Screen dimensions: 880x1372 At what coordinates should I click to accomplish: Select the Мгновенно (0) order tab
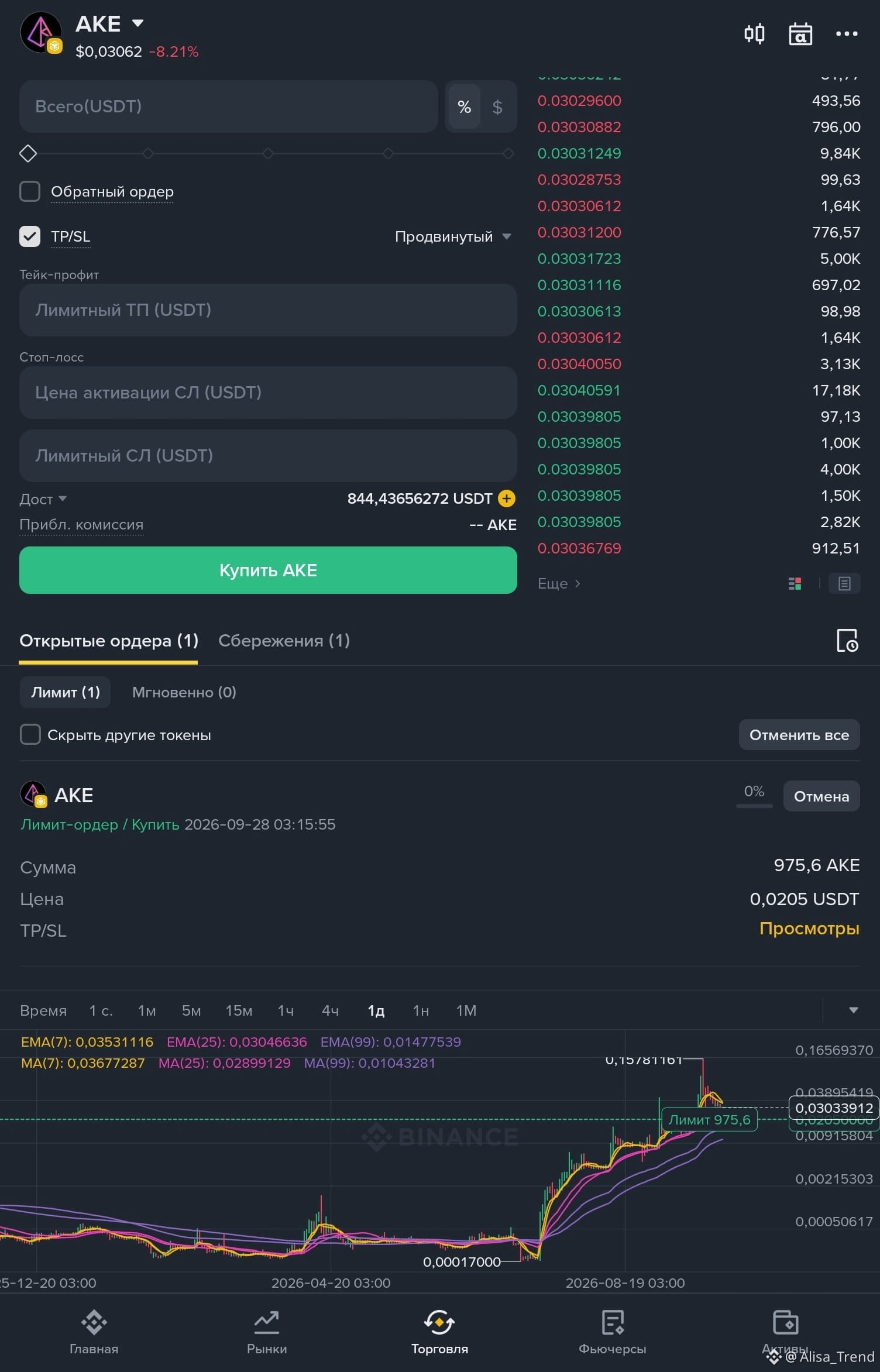pyautogui.click(x=184, y=692)
